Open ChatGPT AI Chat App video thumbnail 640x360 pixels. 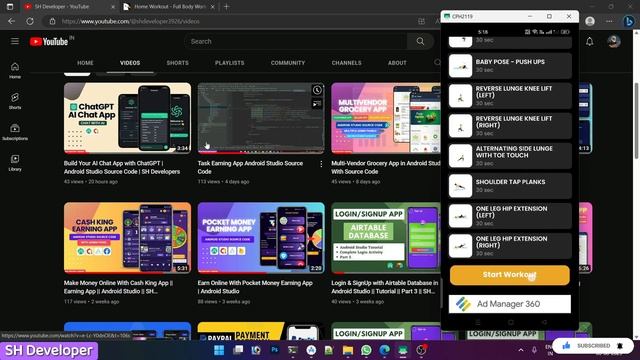click(127, 118)
